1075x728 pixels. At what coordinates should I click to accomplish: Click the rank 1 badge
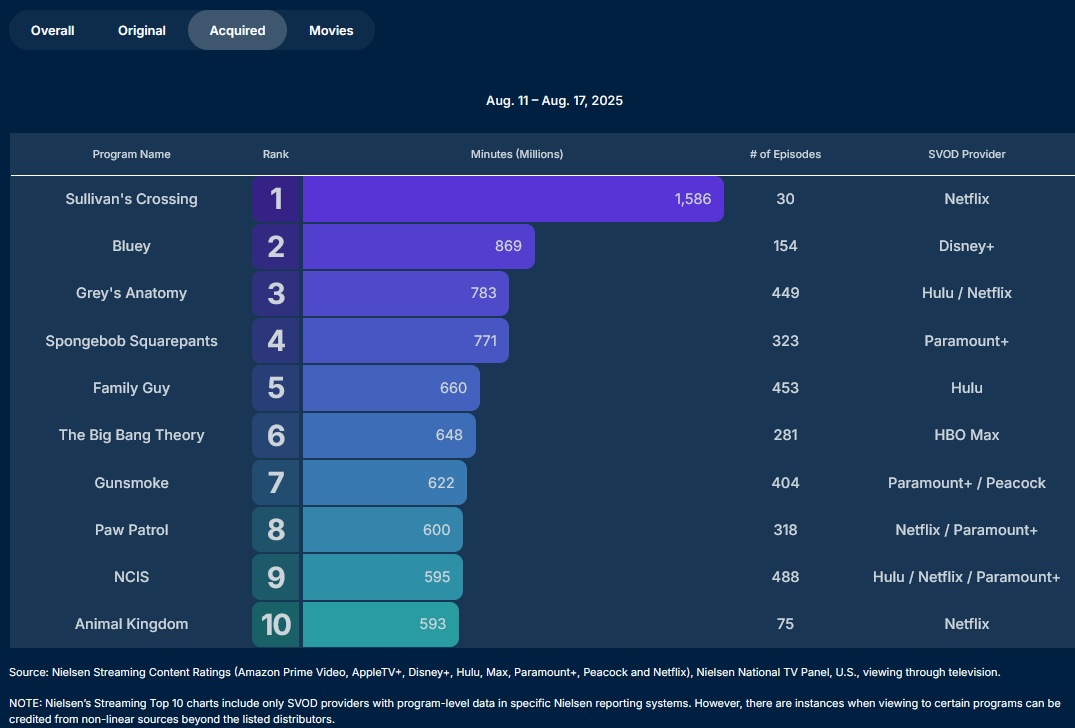276,199
